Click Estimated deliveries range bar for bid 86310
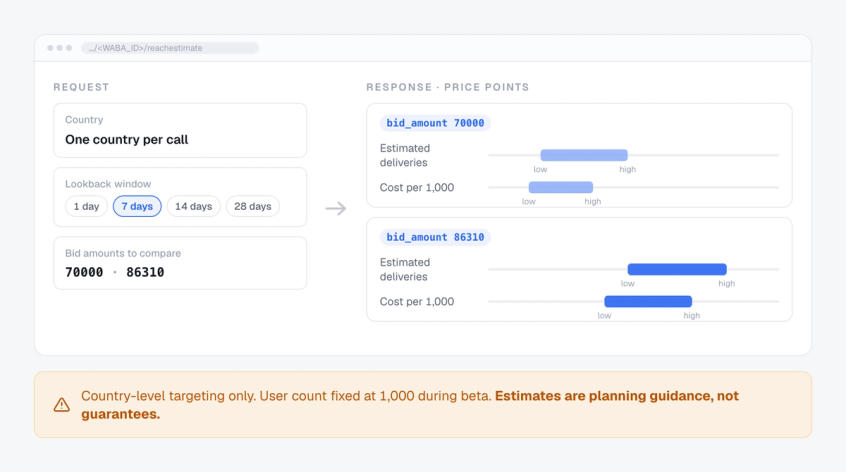 [677, 269]
